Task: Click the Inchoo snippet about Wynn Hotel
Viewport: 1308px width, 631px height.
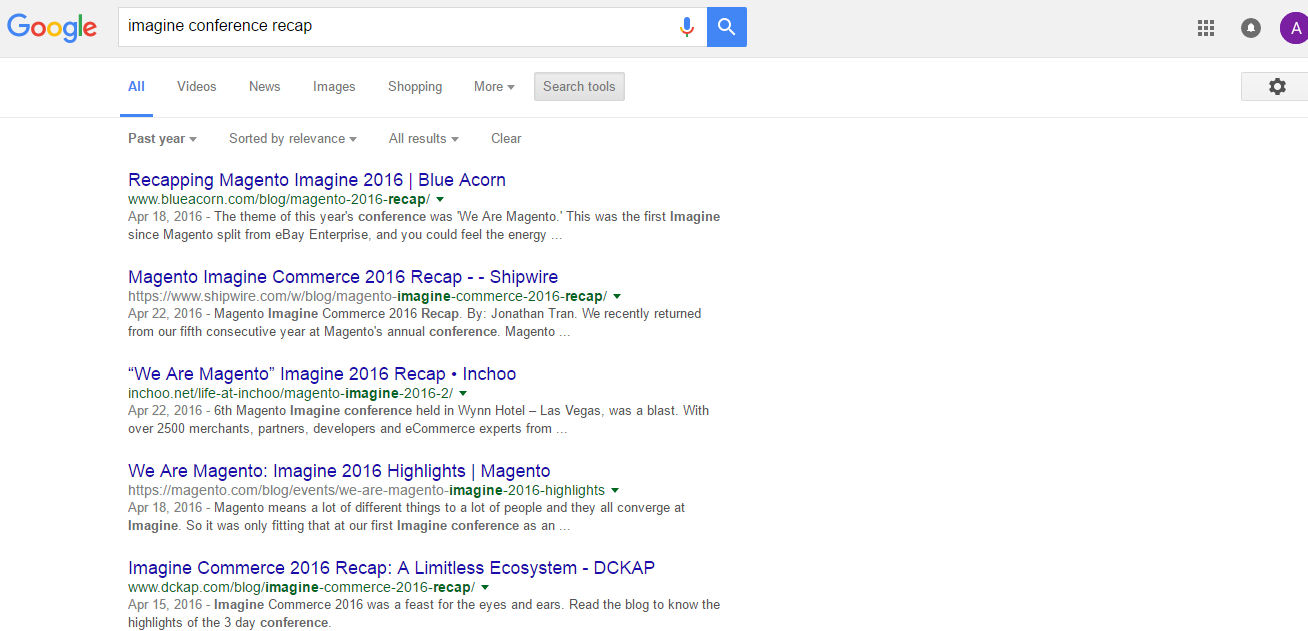Action: 419,420
